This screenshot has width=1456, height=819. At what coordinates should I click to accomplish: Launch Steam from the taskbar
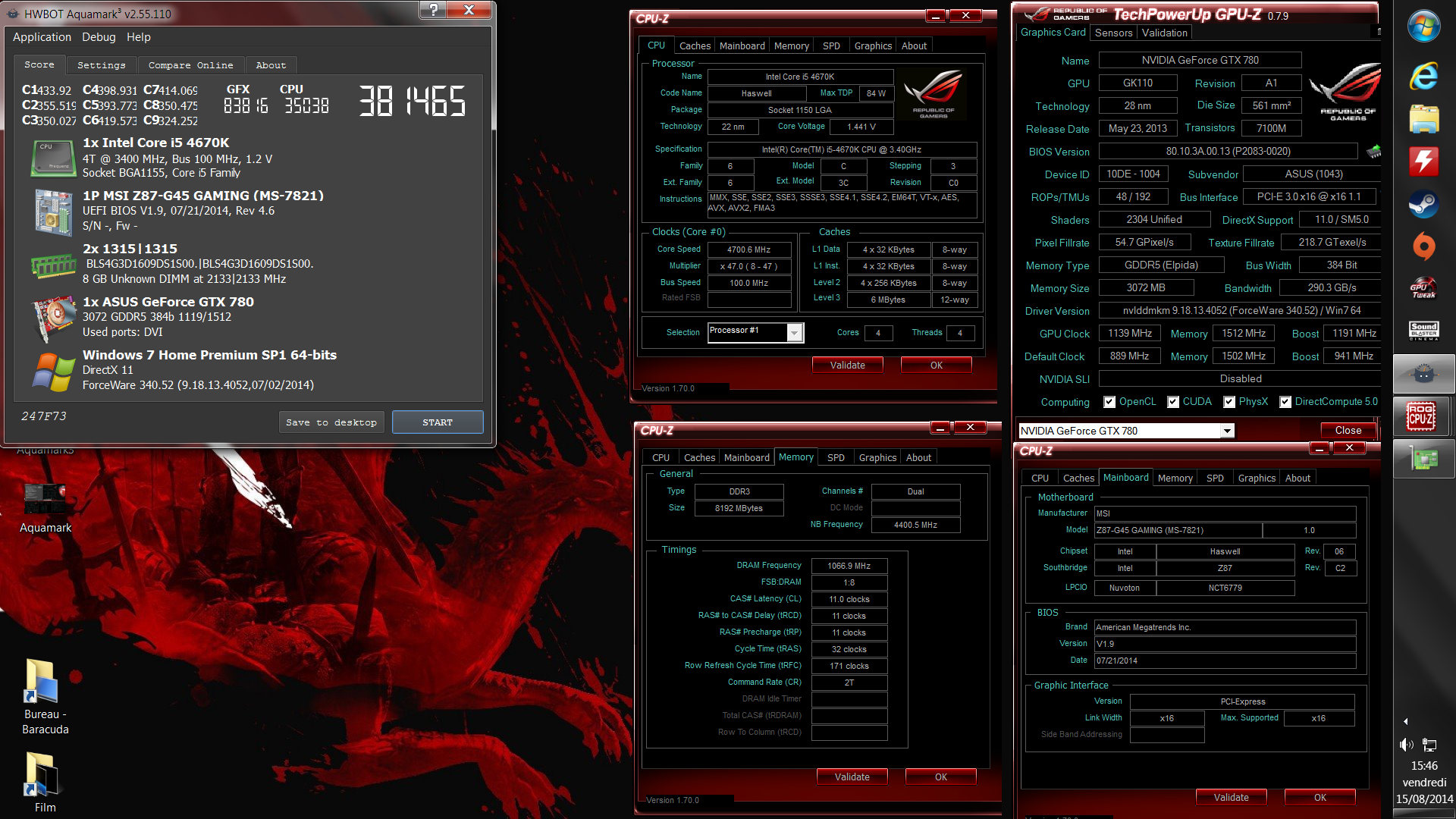tap(1423, 203)
